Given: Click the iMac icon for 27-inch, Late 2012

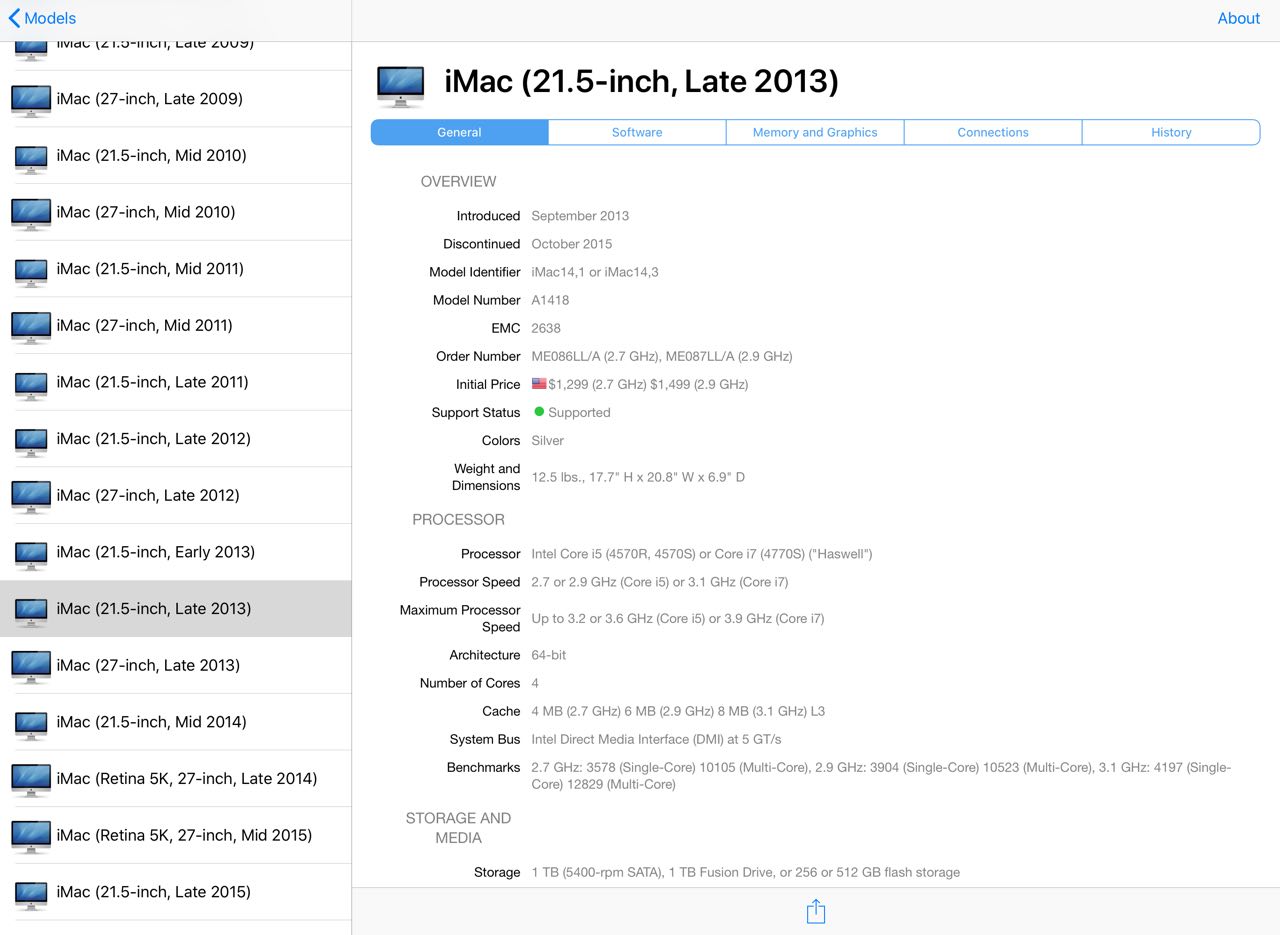Looking at the screenshot, I should click(31, 498).
